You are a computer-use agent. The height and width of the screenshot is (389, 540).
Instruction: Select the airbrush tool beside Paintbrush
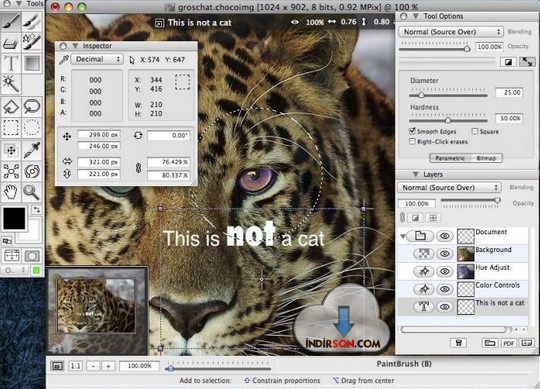pos(32,21)
